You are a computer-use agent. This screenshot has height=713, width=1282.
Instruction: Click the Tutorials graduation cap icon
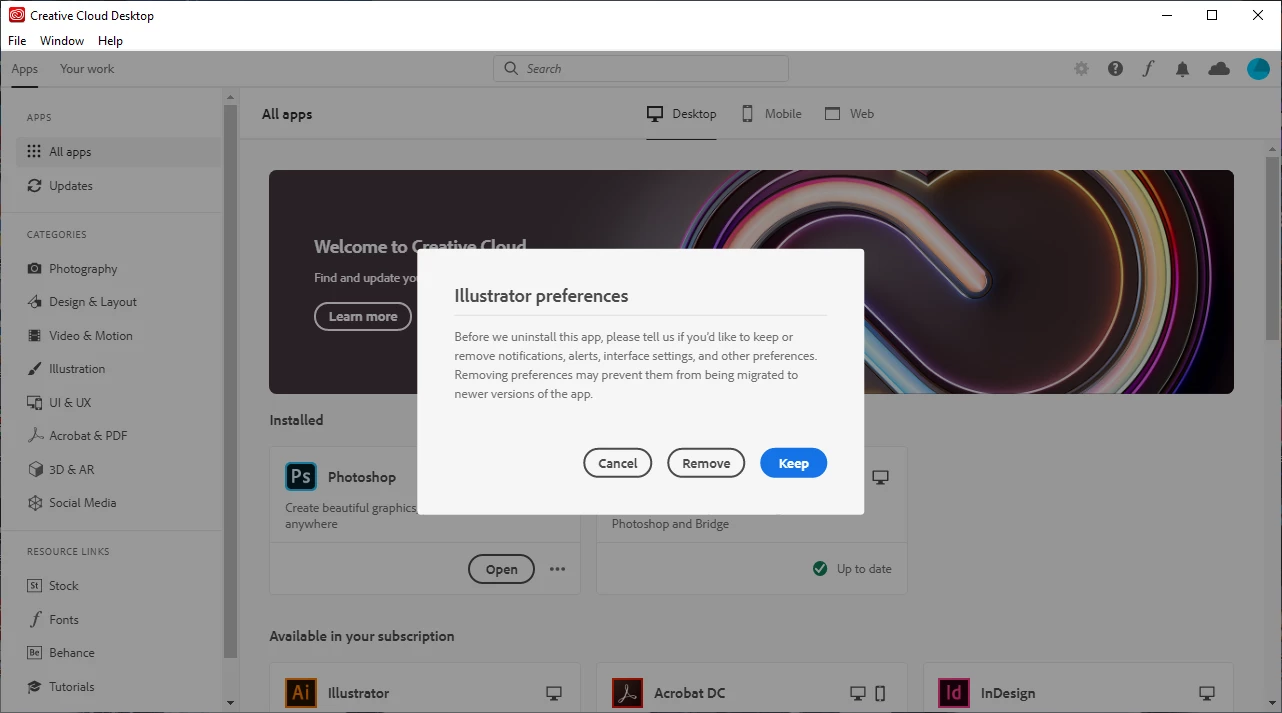point(35,687)
